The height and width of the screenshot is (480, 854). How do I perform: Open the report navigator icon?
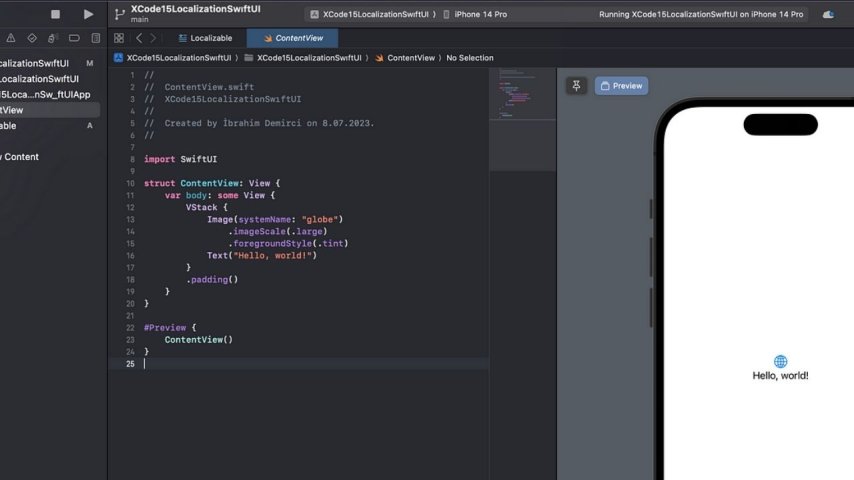tap(96, 38)
